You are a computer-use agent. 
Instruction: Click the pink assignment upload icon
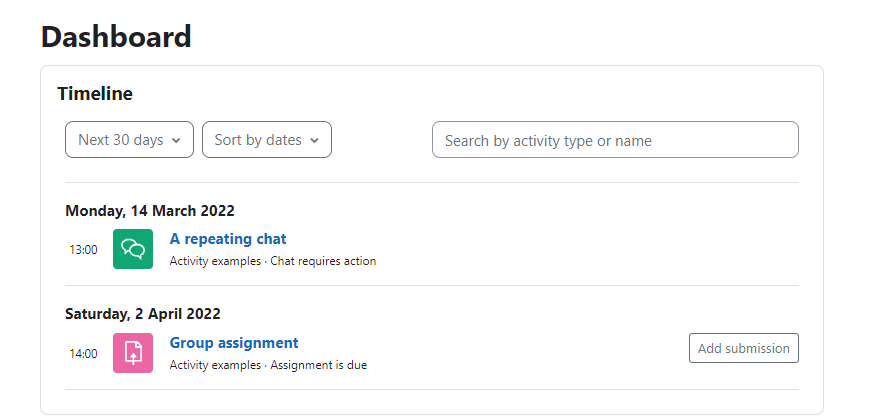click(x=133, y=353)
